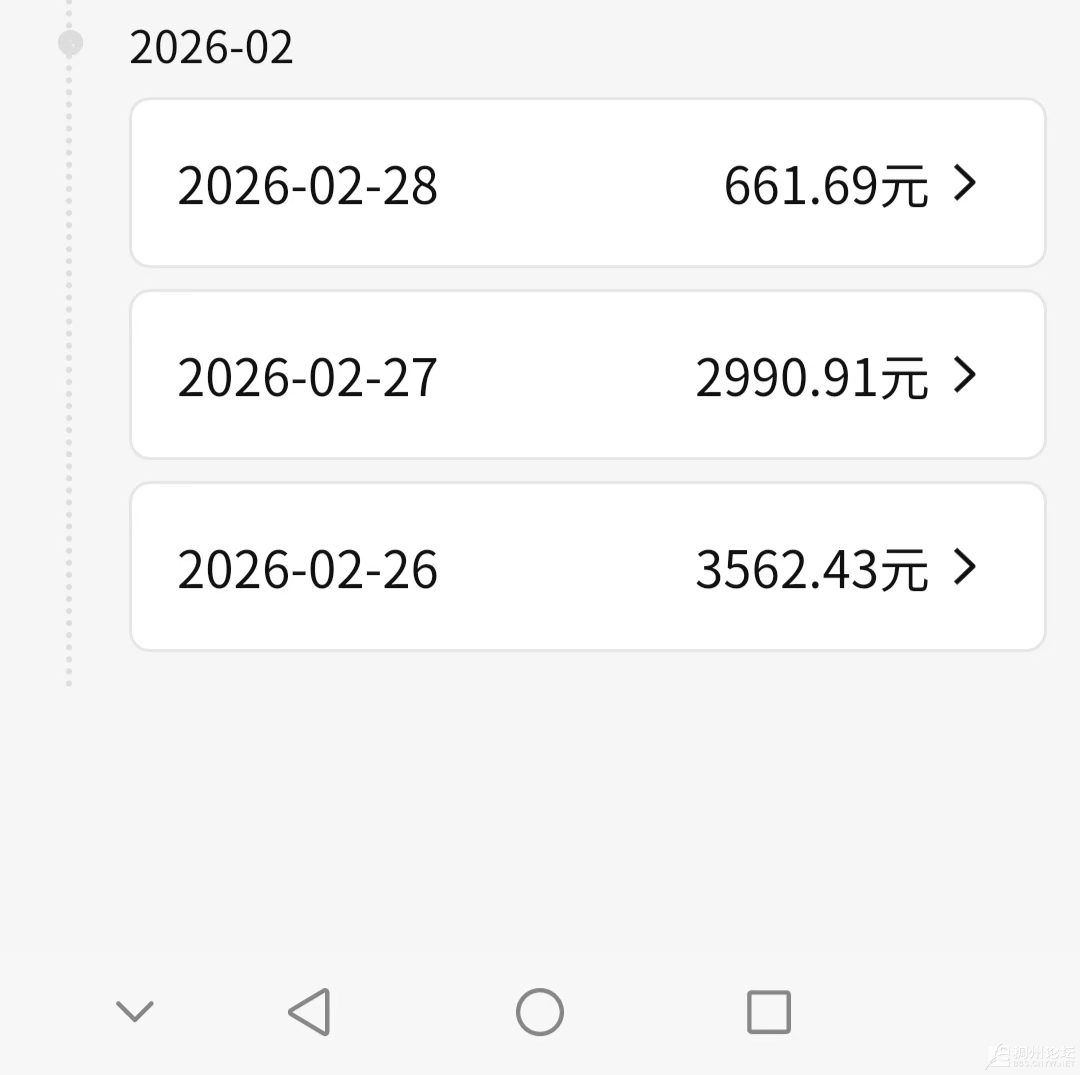Tap the 2026-02-28 date text
The image size is (1080, 1075).
308,186
